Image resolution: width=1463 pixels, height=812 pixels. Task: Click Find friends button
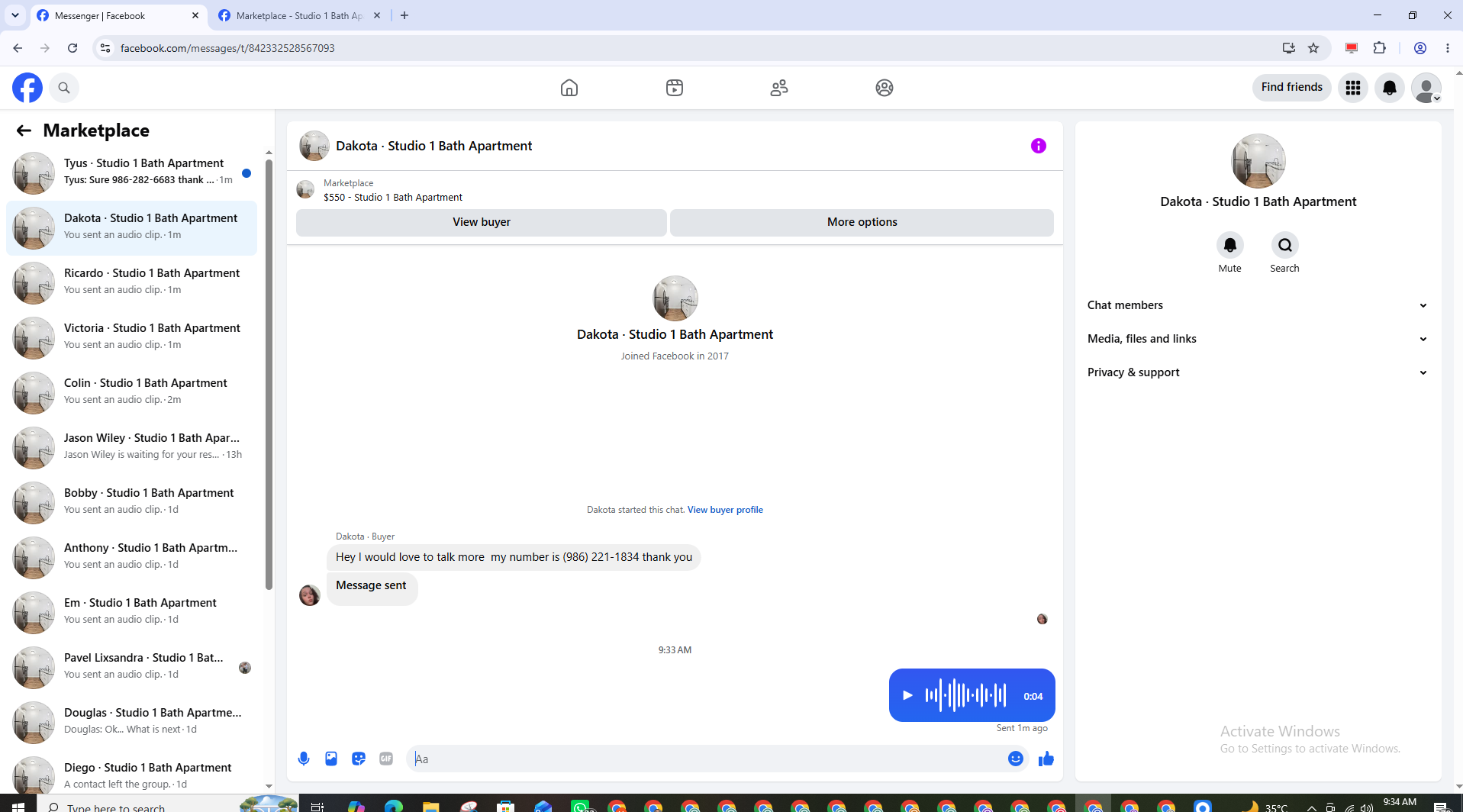[1292, 88]
